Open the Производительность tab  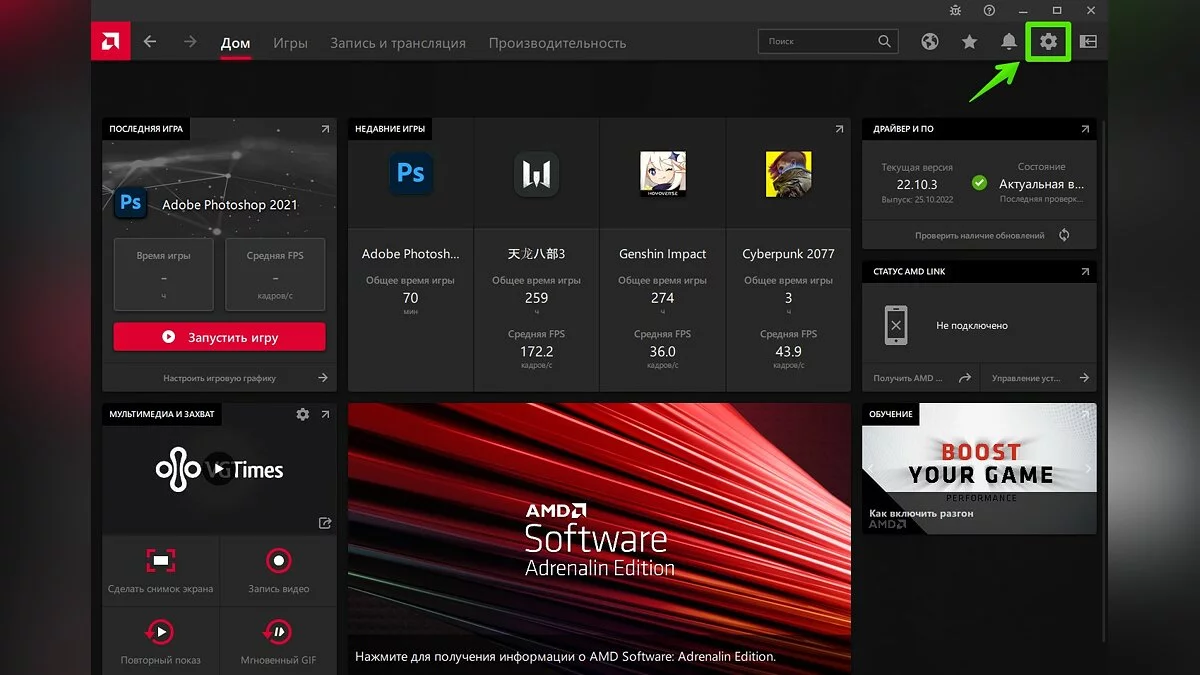click(x=557, y=43)
